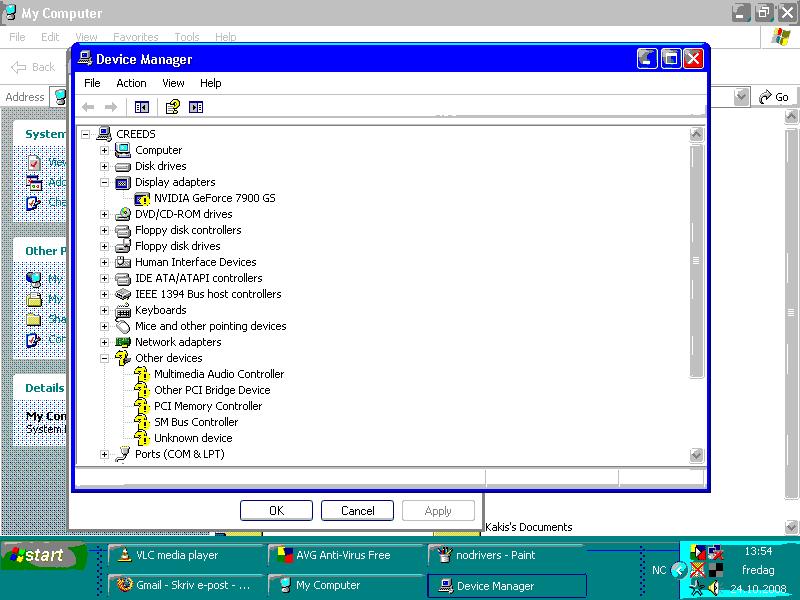Open the My Computer address bar dropdown
This screenshot has width=800, height=600.
coord(741,97)
